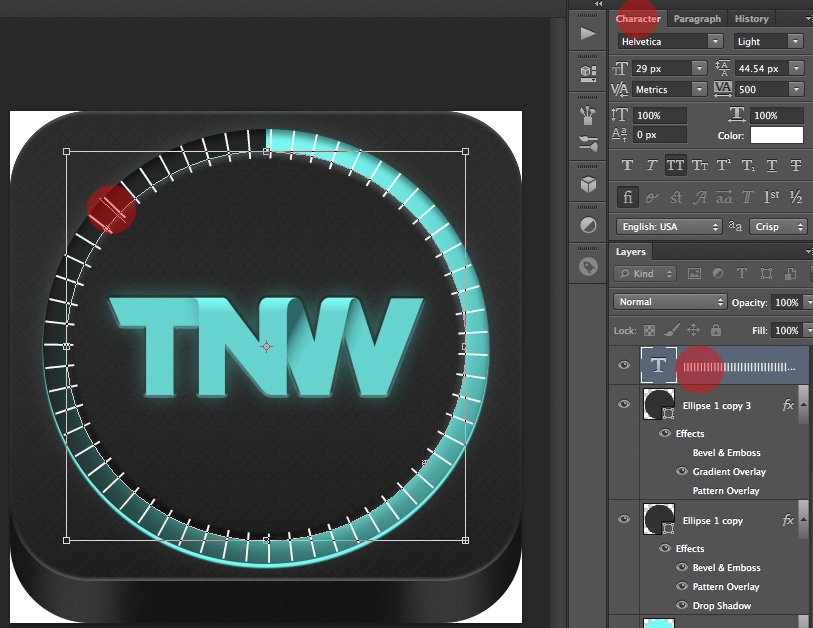The image size is (813, 628).
Task: Open the Actions panel play icon
Action: click(588, 34)
